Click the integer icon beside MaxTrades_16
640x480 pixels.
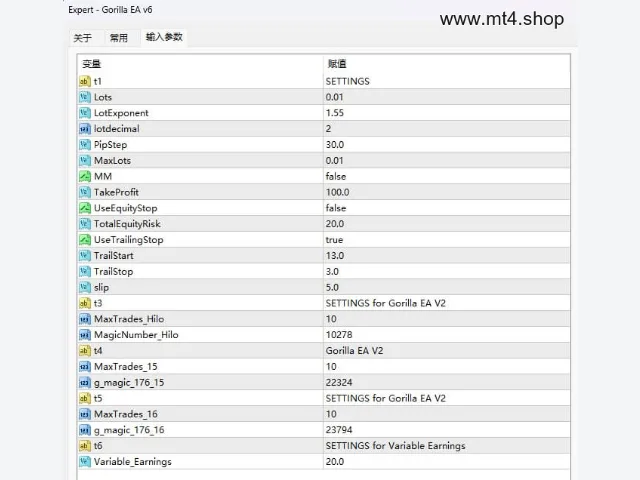pyautogui.click(x=84, y=414)
